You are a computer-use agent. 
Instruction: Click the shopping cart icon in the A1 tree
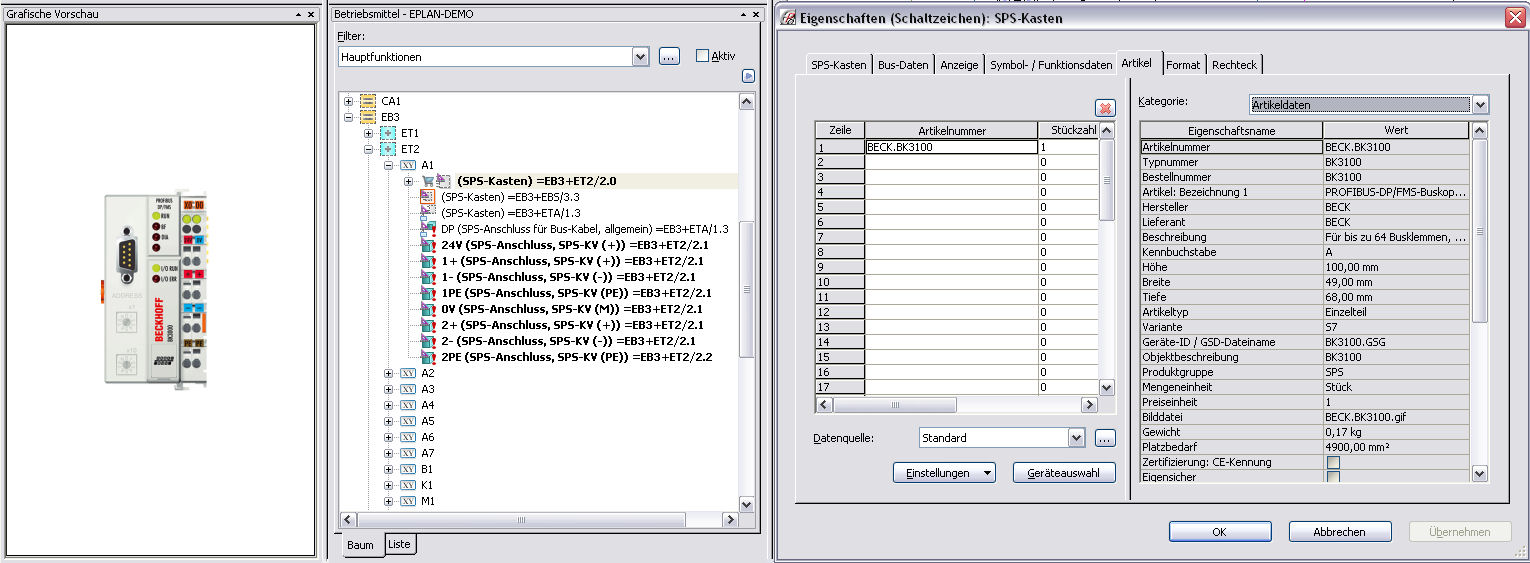[x=429, y=181]
